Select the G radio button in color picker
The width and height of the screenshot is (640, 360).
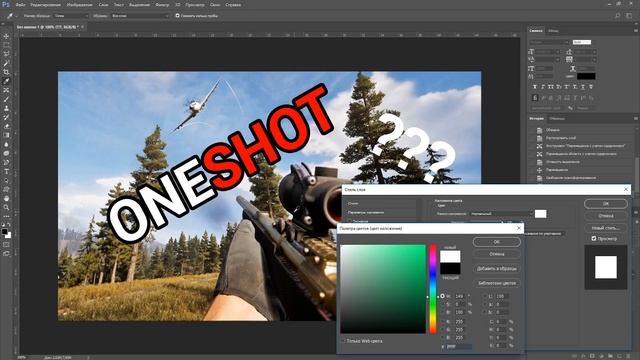(442, 330)
